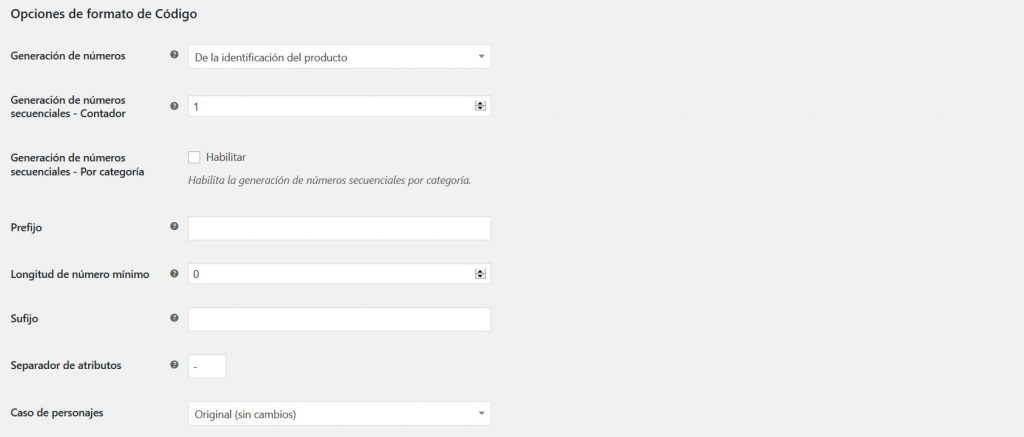Click the Prefijo help tooltip icon
This screenshot has width=1024, height=437.
tap(175, 228)
